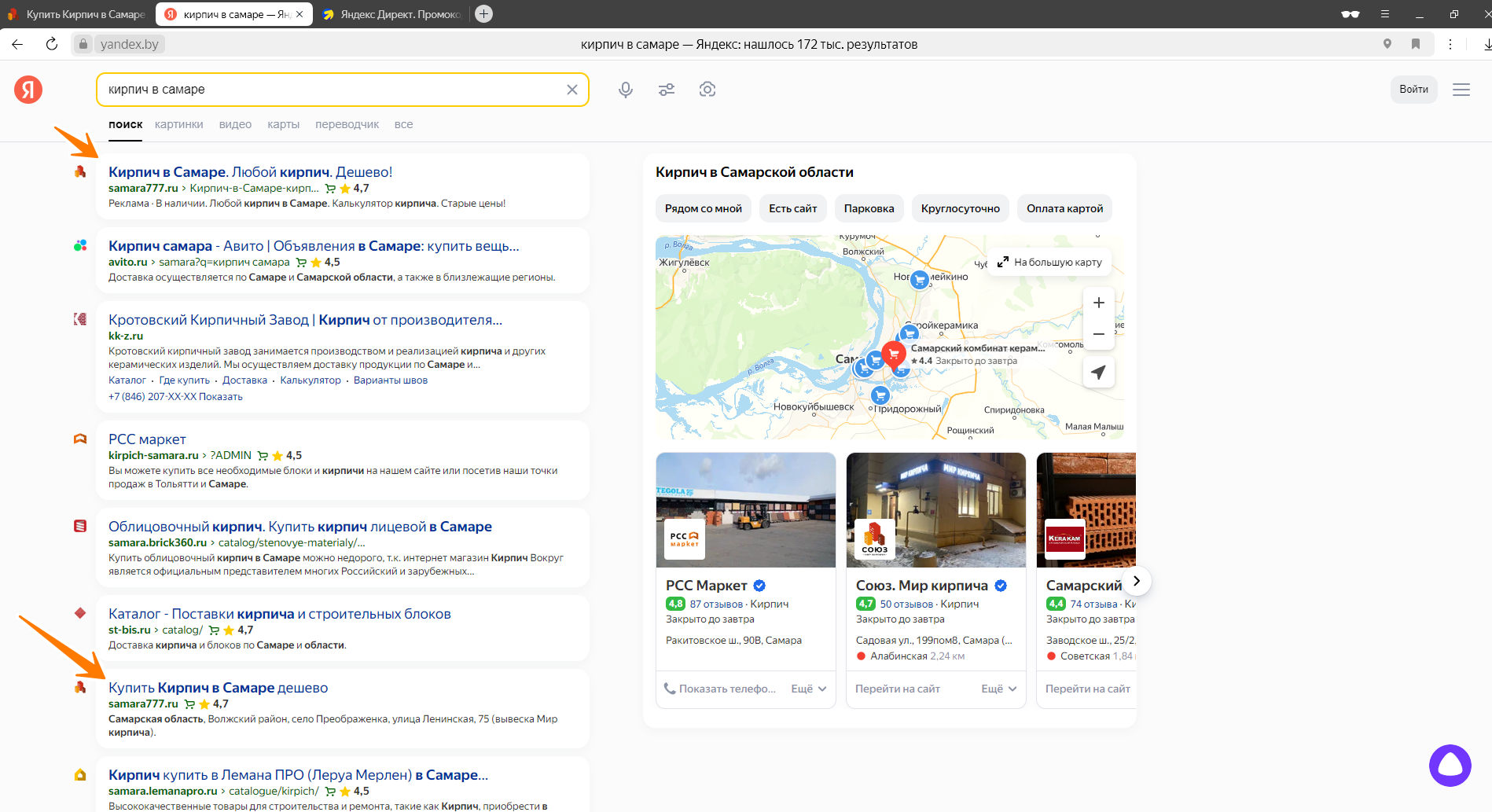The height and width of the screenshot is (812, 1492).
Task: Click the verified badge next to РСС Маркет
Action: [x=759, y=586]
